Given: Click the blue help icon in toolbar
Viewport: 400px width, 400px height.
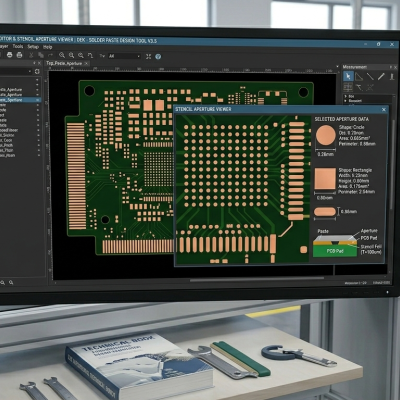Looking at the screenshot, I should coord(158,56).
